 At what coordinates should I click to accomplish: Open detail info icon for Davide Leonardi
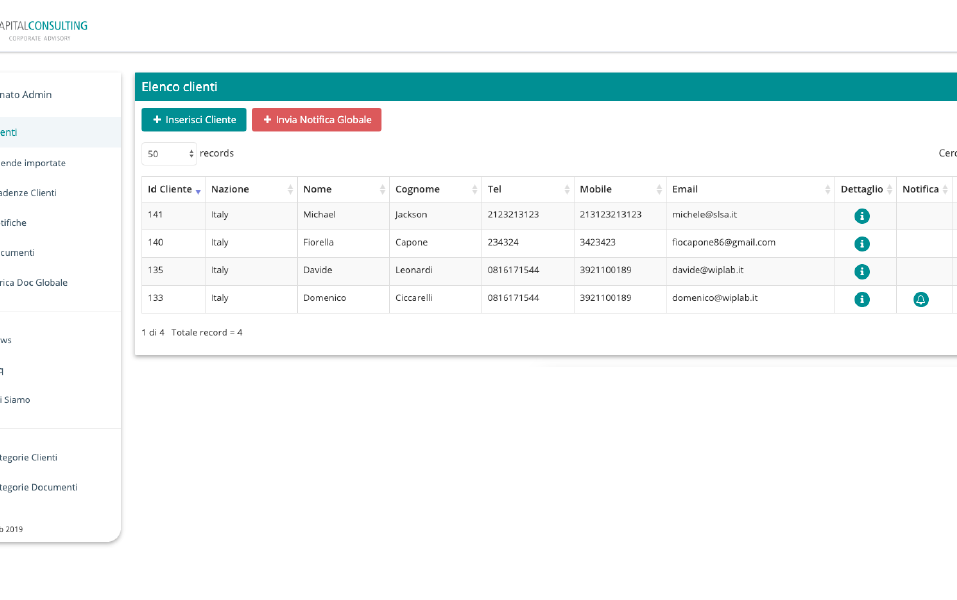862,271
